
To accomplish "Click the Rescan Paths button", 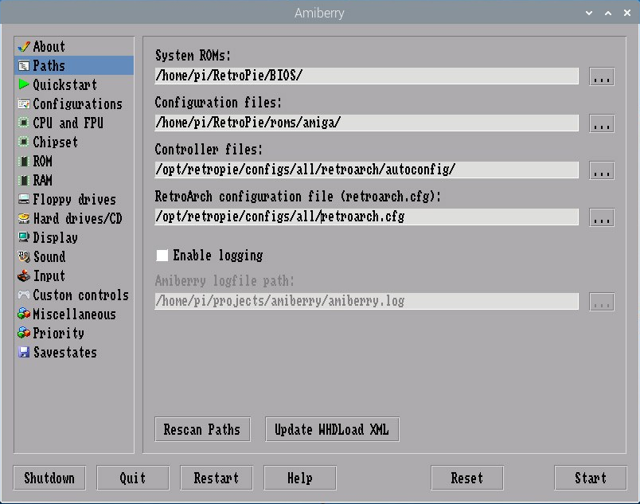I will 202,429.
